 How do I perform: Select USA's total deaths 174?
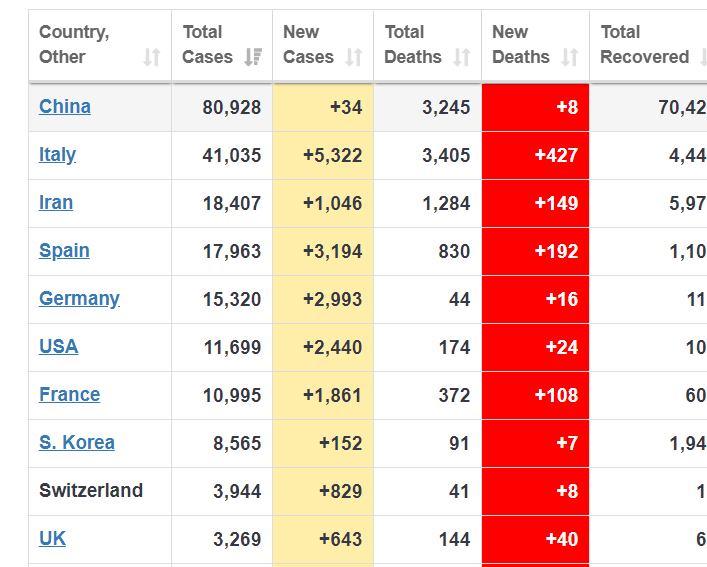click(454, 348)
